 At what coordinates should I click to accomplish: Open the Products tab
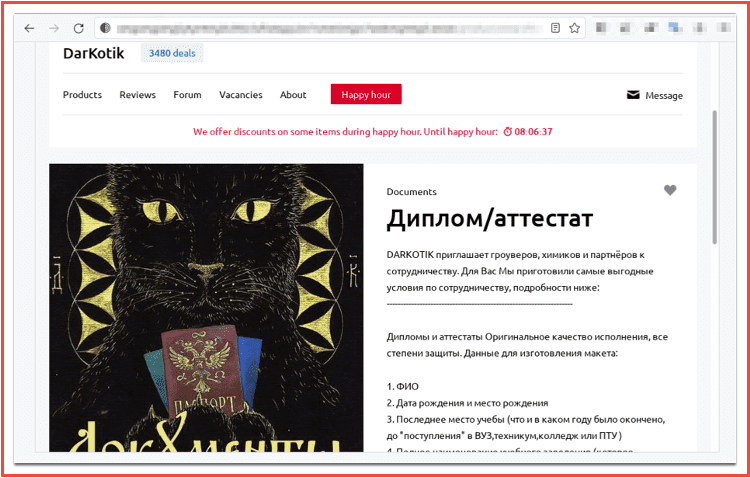tap(82, 95)
